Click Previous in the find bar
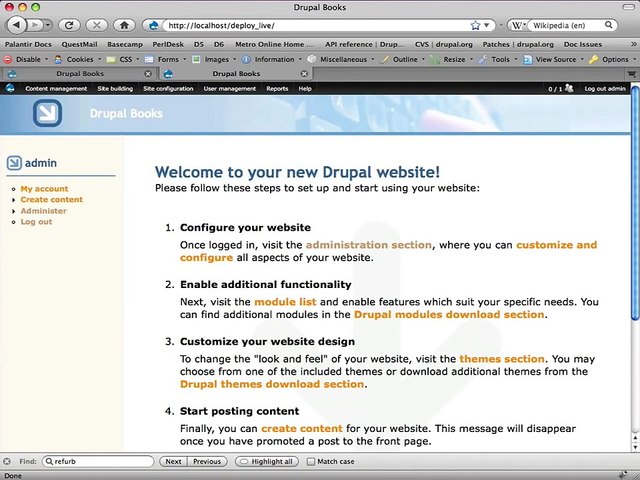Viewport: 640px width, 480px height. [207, 461]
